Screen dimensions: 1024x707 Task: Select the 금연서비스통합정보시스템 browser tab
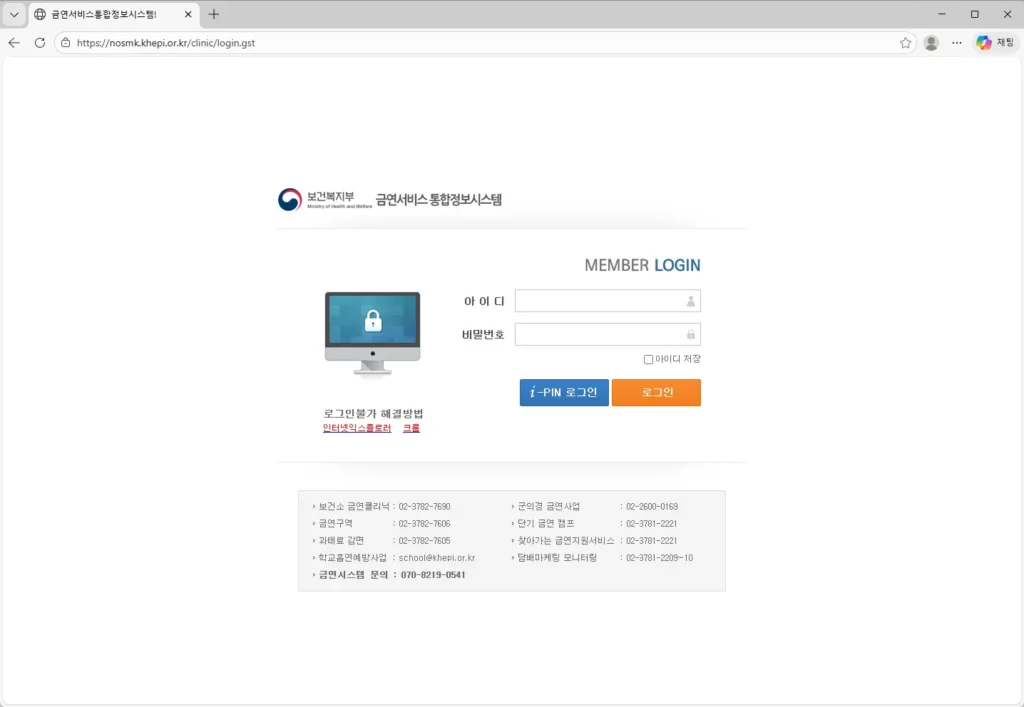tap(103, 14)
